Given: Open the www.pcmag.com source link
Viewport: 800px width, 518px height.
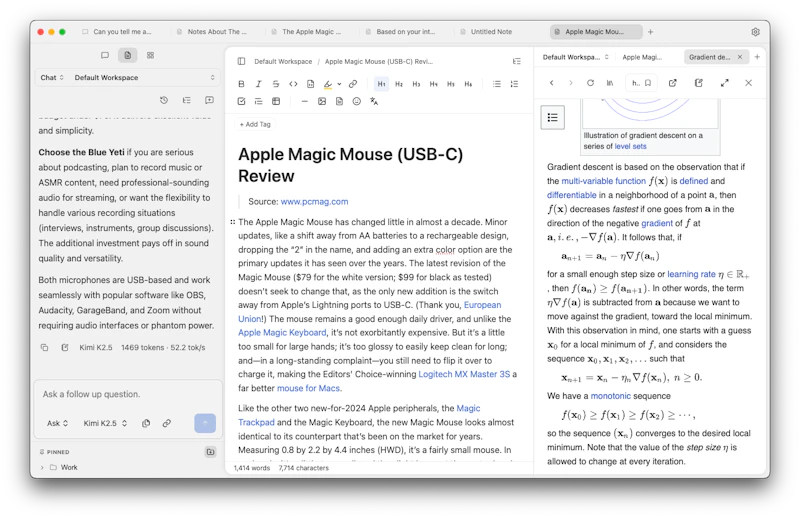Looking at the screenshot, I should pos(314,202).
